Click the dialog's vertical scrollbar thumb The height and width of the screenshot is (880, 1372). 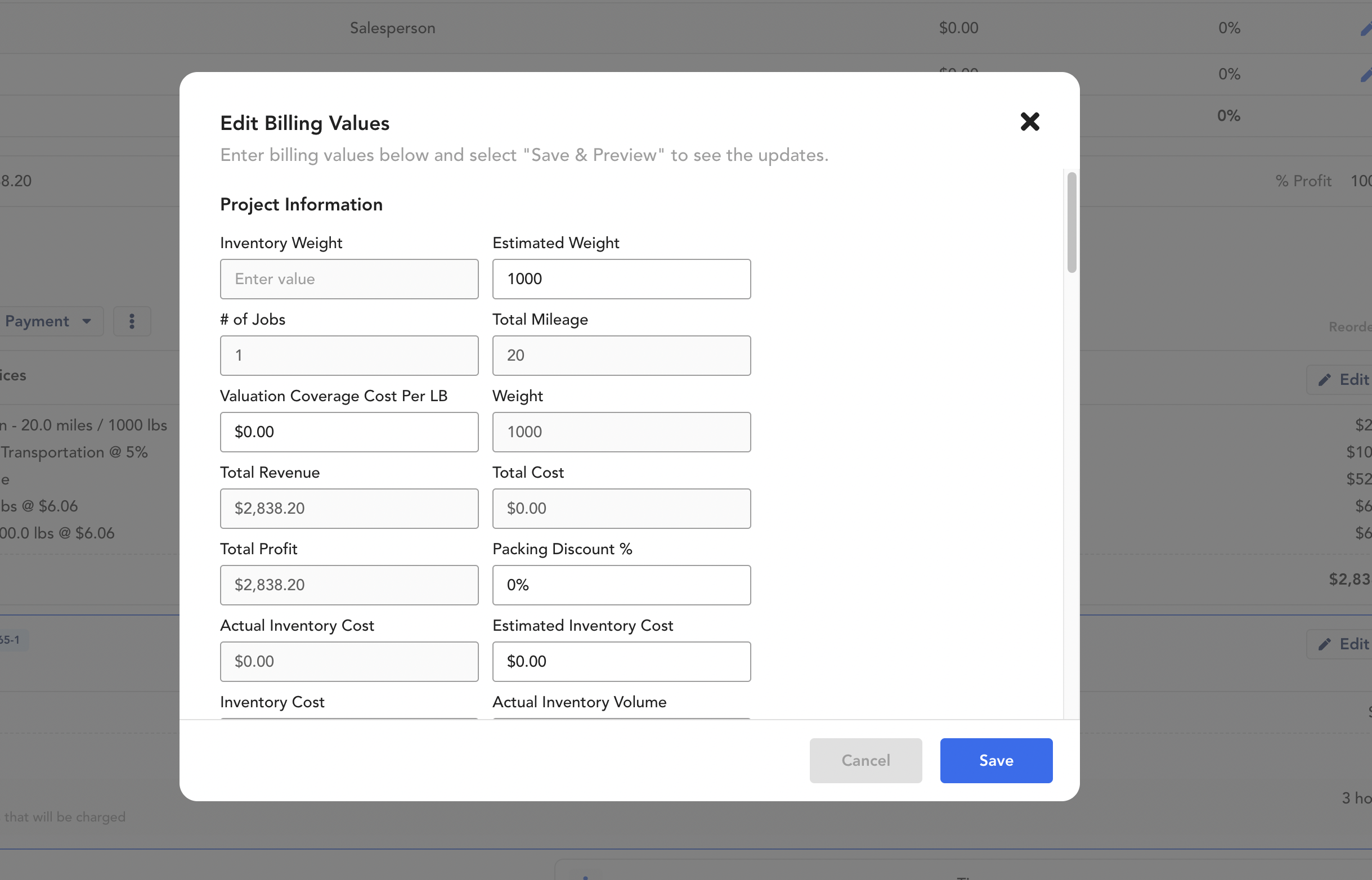click(1071, 223)
